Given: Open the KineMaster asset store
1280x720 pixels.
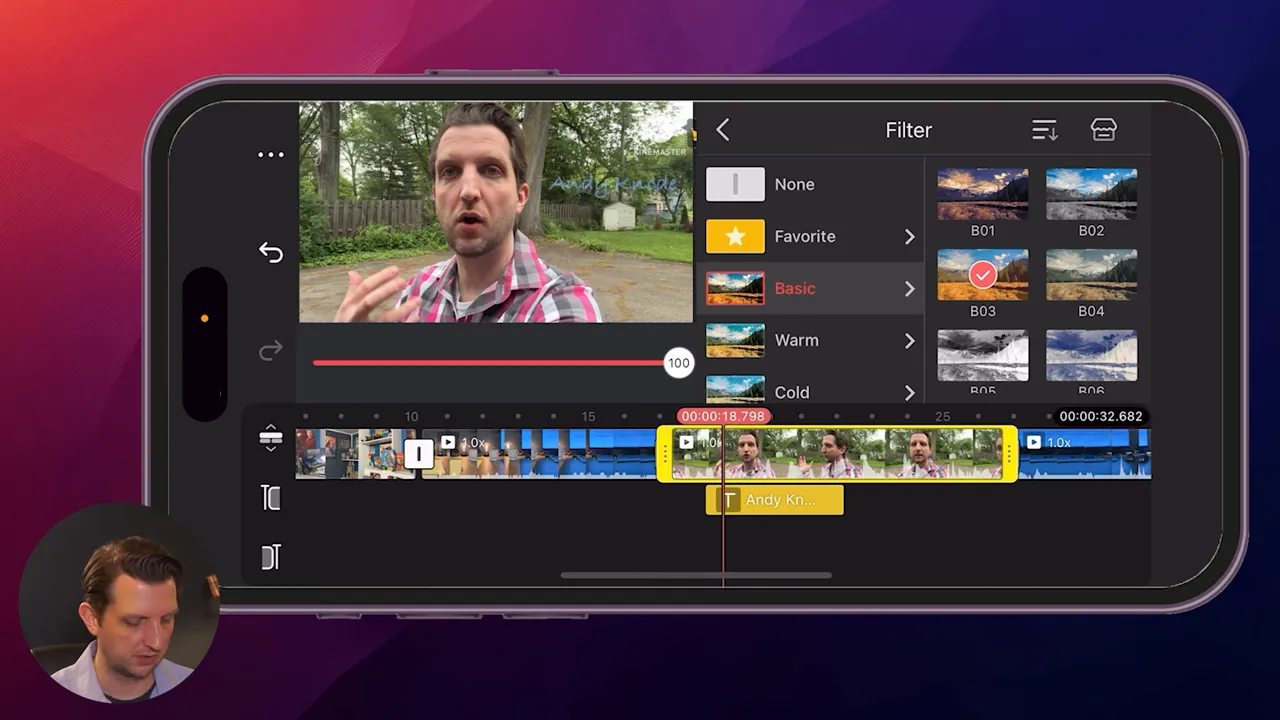Looking at the screenshot, I should [1103, 129].
